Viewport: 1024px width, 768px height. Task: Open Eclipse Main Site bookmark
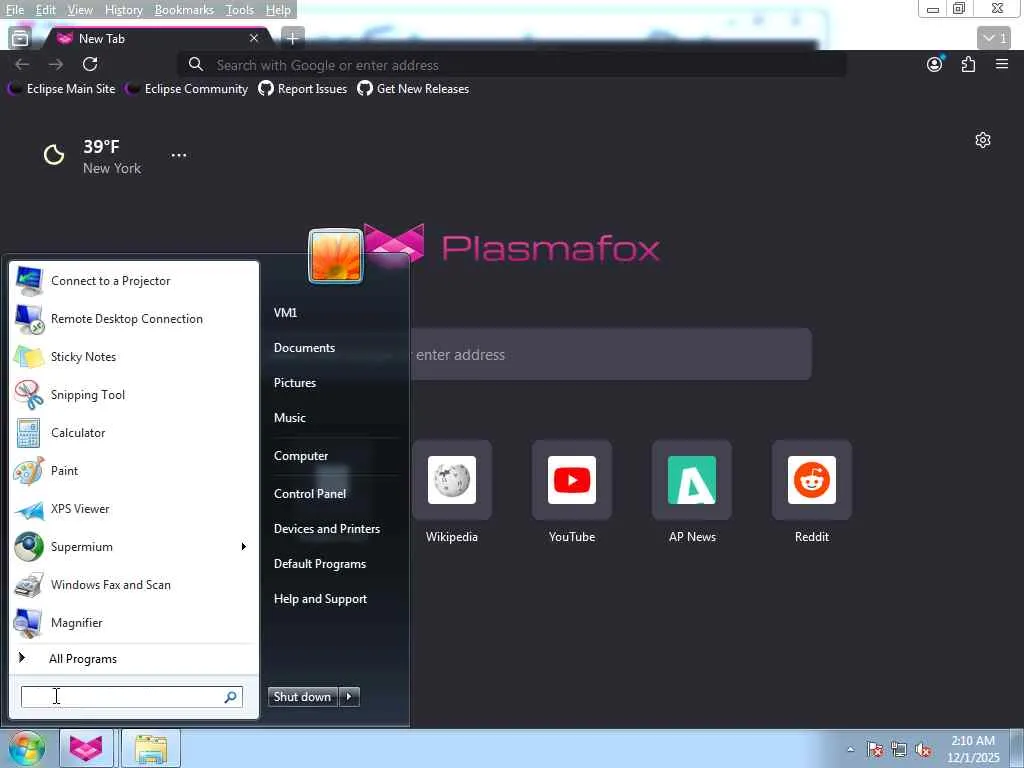(61, 89)
